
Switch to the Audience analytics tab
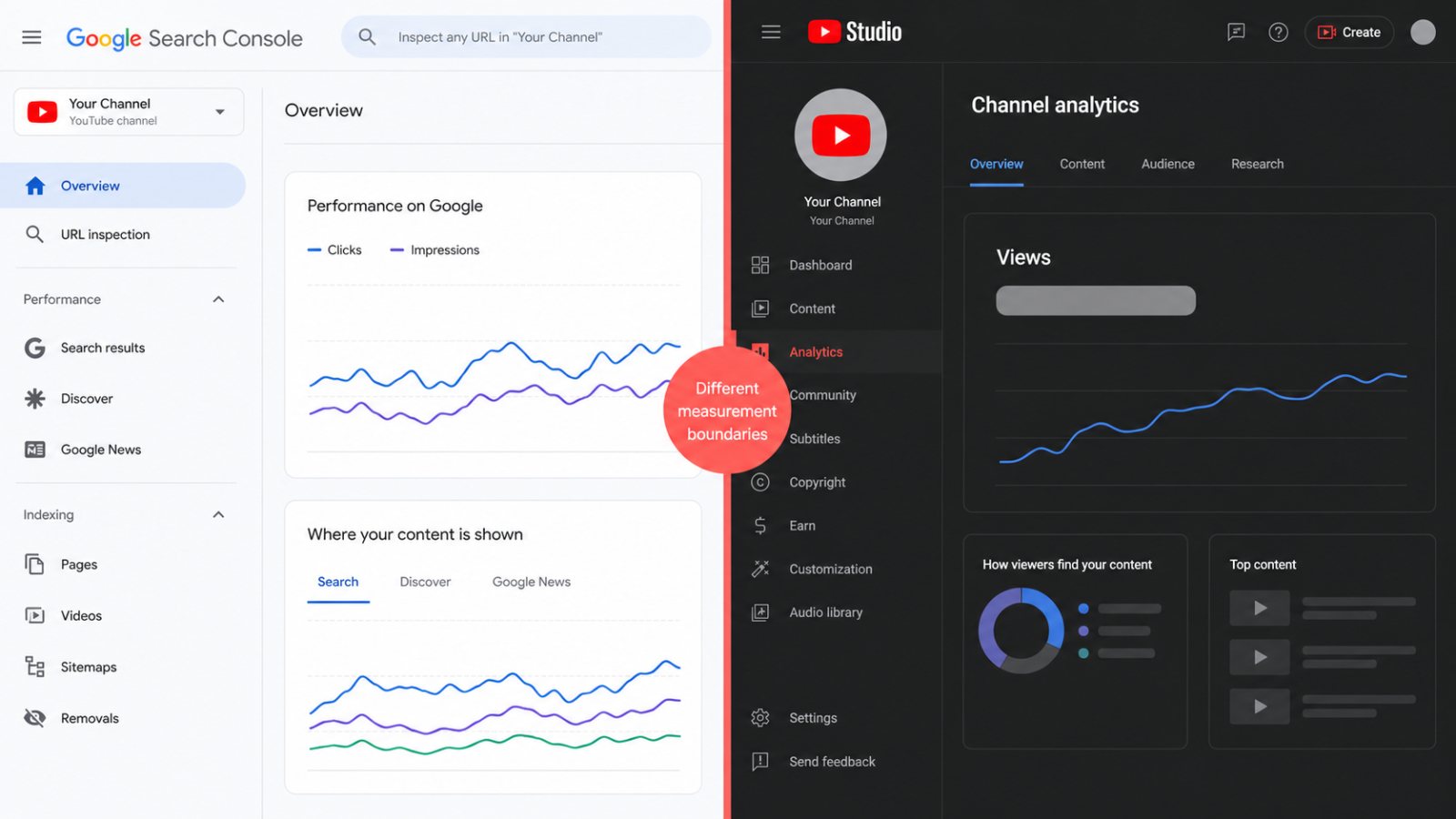tap(1168, 165)
